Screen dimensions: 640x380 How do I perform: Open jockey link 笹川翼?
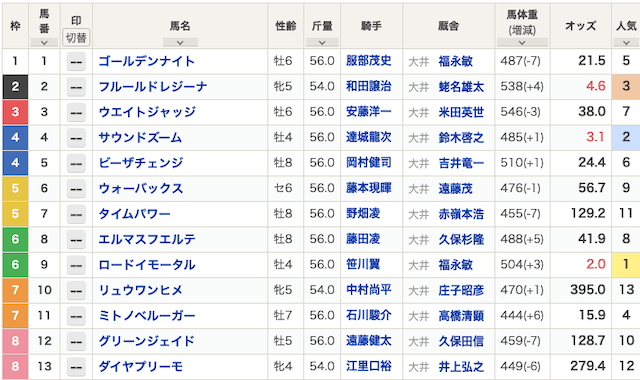tap(363, 264)
